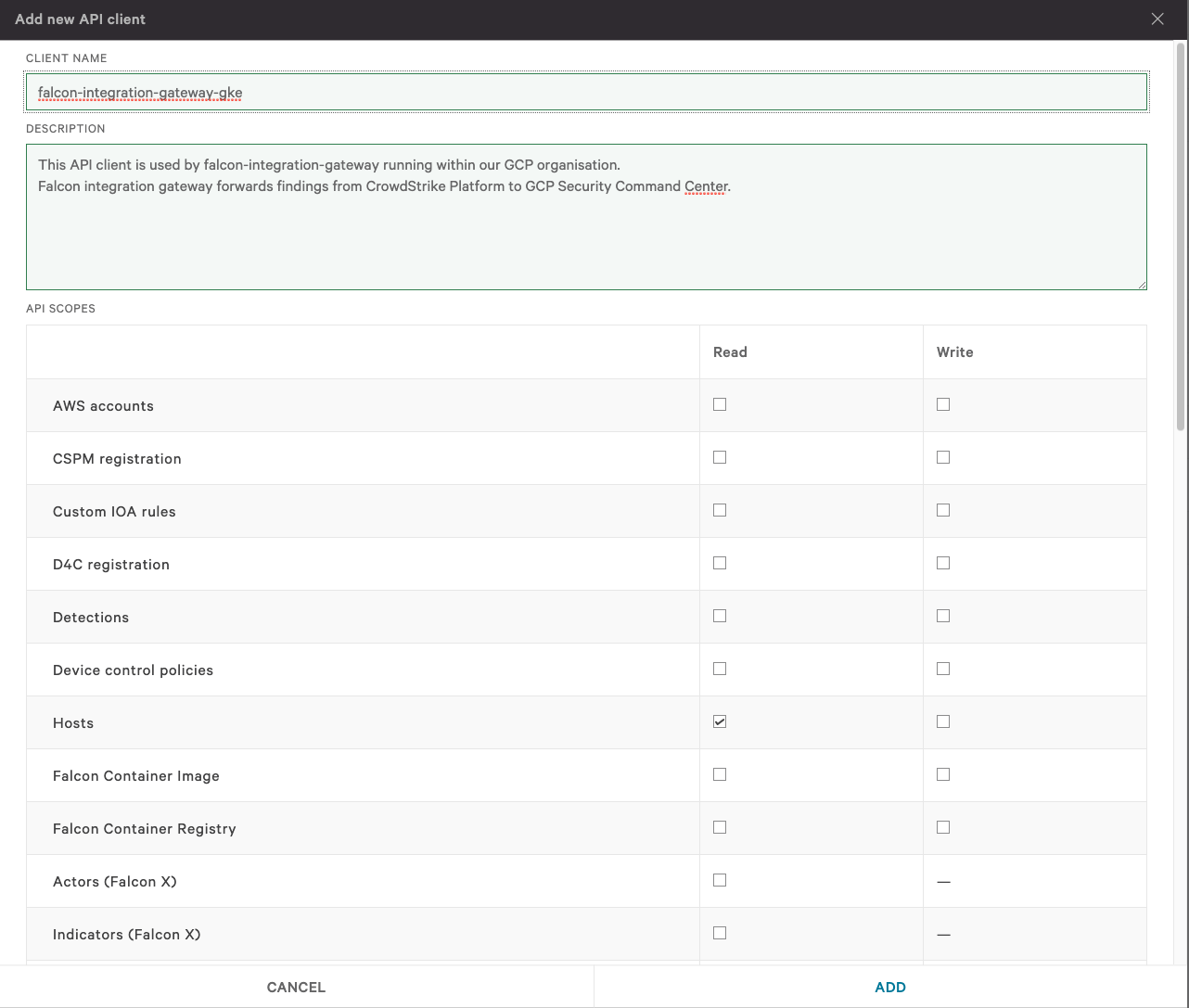The image size is (1189, 1008).
Task: Click the Write column header
Action: 954,352
